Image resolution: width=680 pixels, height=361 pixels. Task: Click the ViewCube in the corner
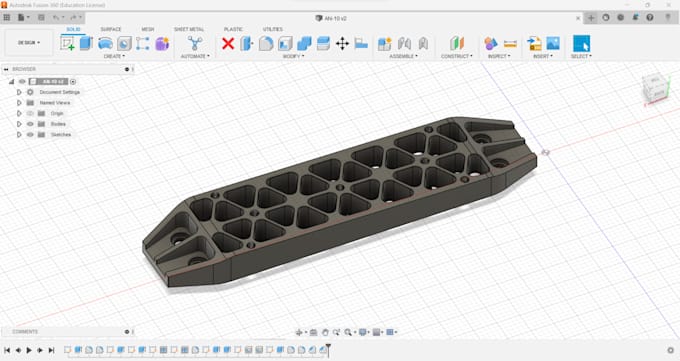pyautogui.click(x=655, y=89)
